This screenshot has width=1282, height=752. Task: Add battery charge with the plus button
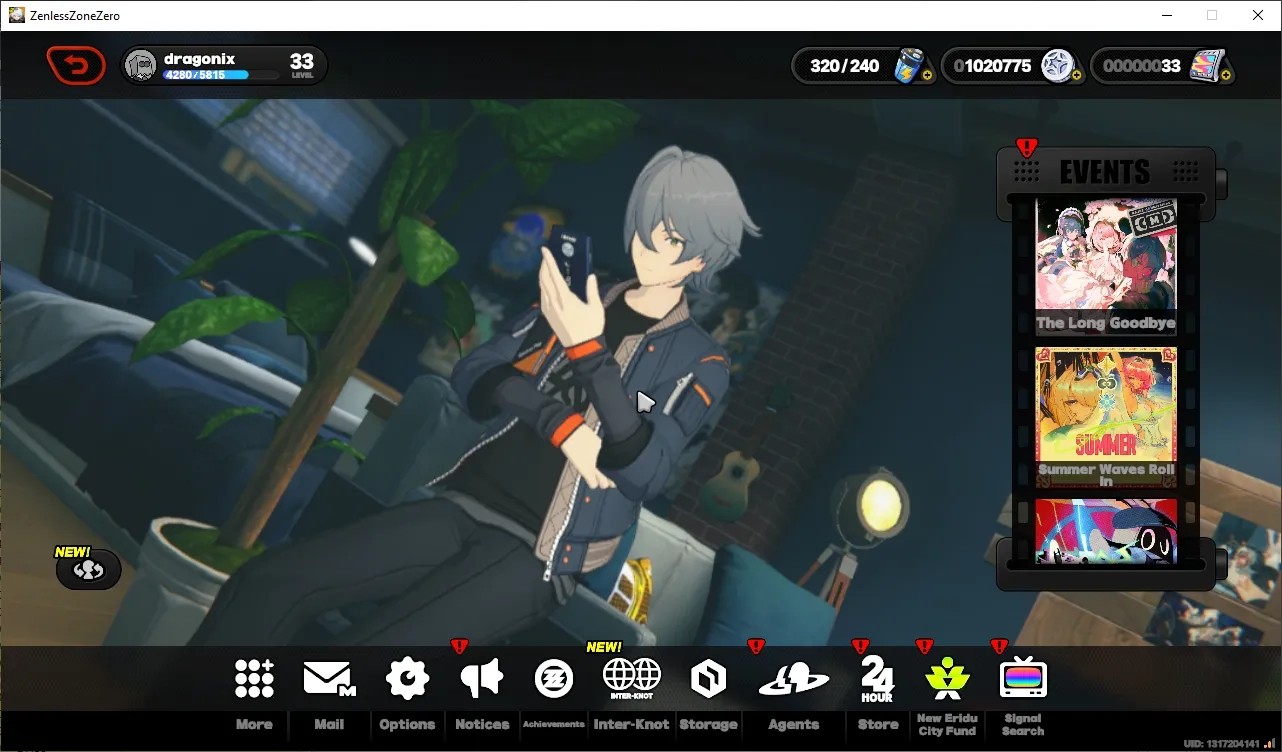point(927,74)
